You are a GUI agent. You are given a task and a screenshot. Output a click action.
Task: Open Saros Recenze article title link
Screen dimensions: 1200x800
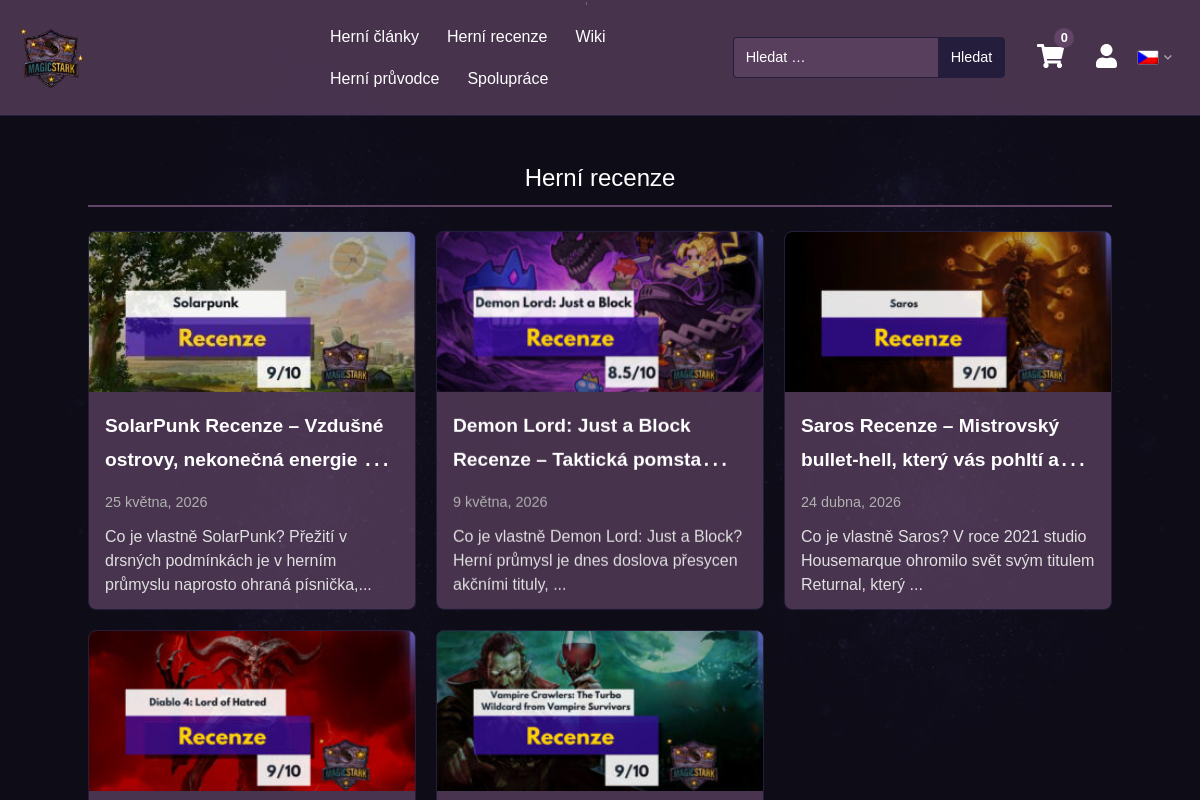943,443
